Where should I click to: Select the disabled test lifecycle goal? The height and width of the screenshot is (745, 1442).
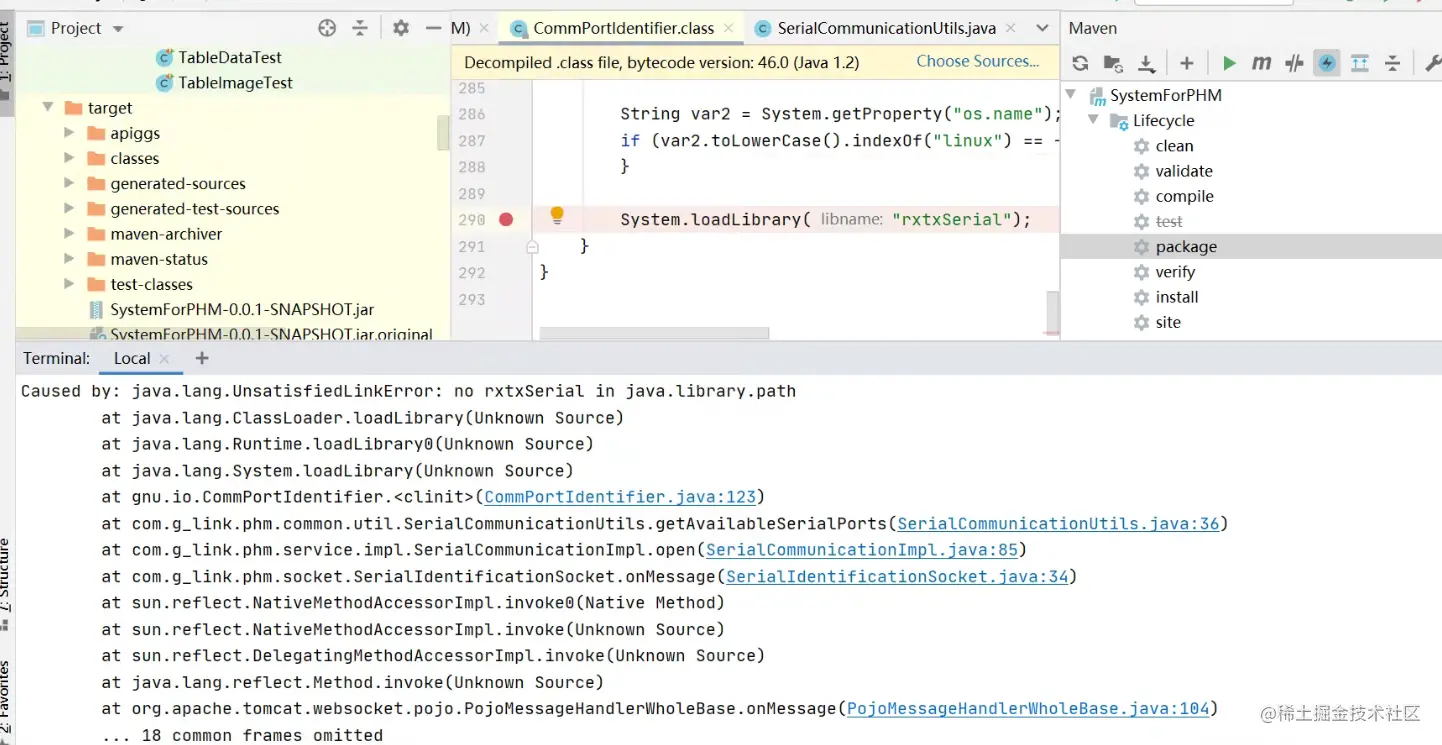1169,221
